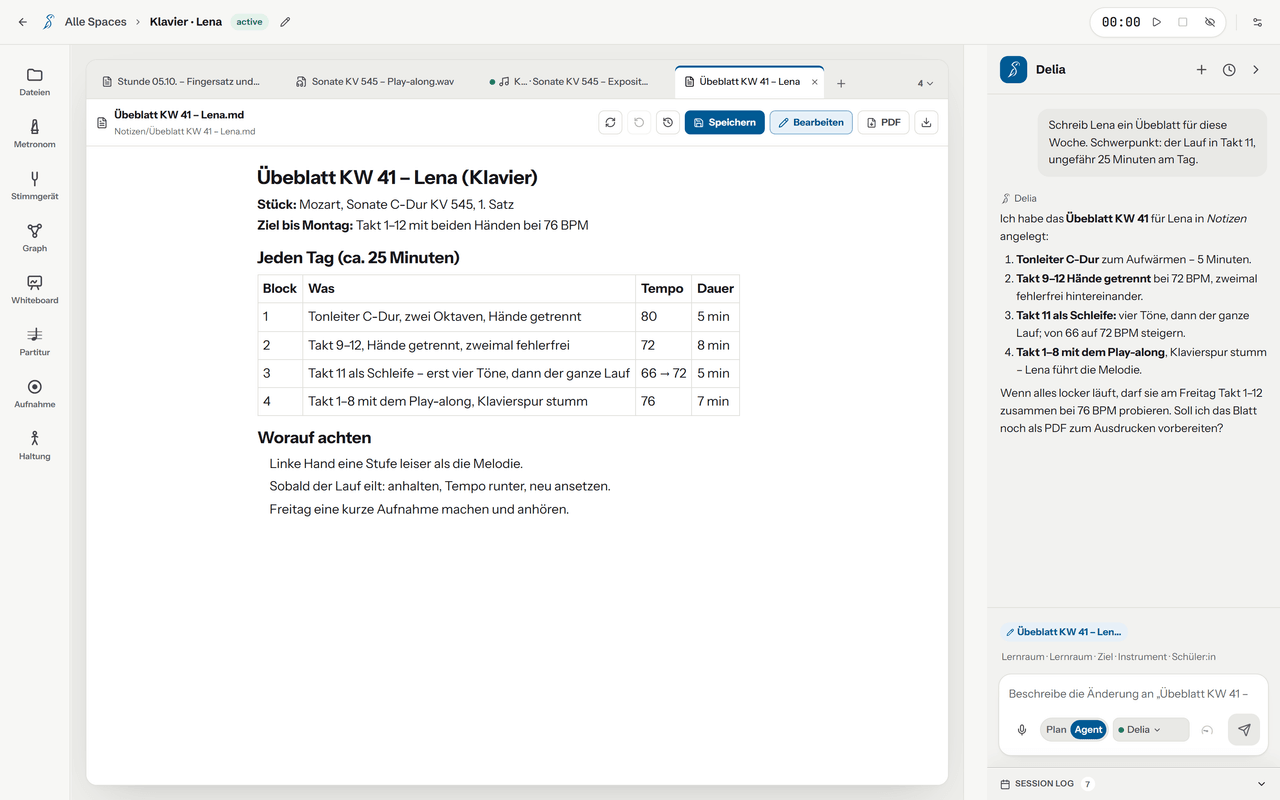Open the Aufnahme recording tool
The image size is (1280, 800).
tap(34, 394)
